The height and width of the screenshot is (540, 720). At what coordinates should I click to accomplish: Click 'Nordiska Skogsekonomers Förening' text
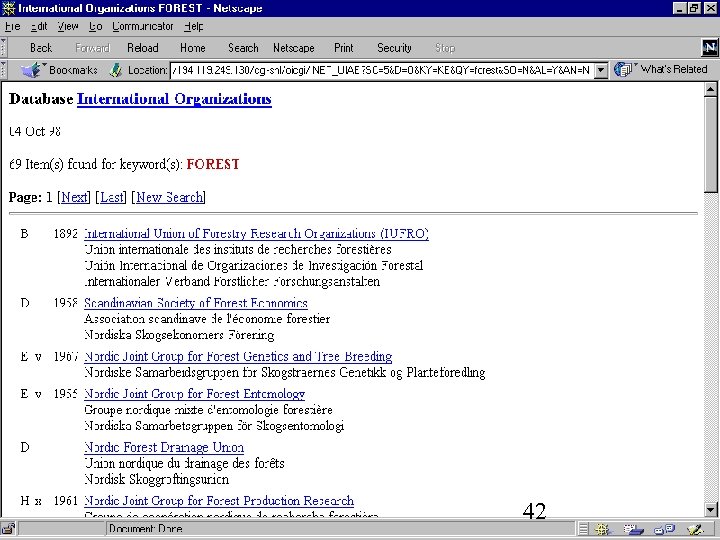pyautogui.click(x=179, y=335)
